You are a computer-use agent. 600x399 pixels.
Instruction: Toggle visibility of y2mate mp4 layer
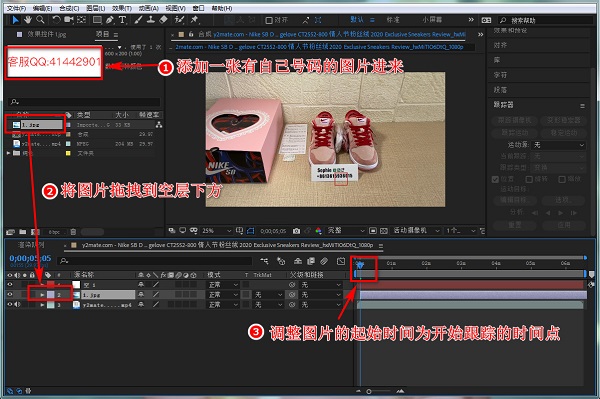(x=10, y=305)
